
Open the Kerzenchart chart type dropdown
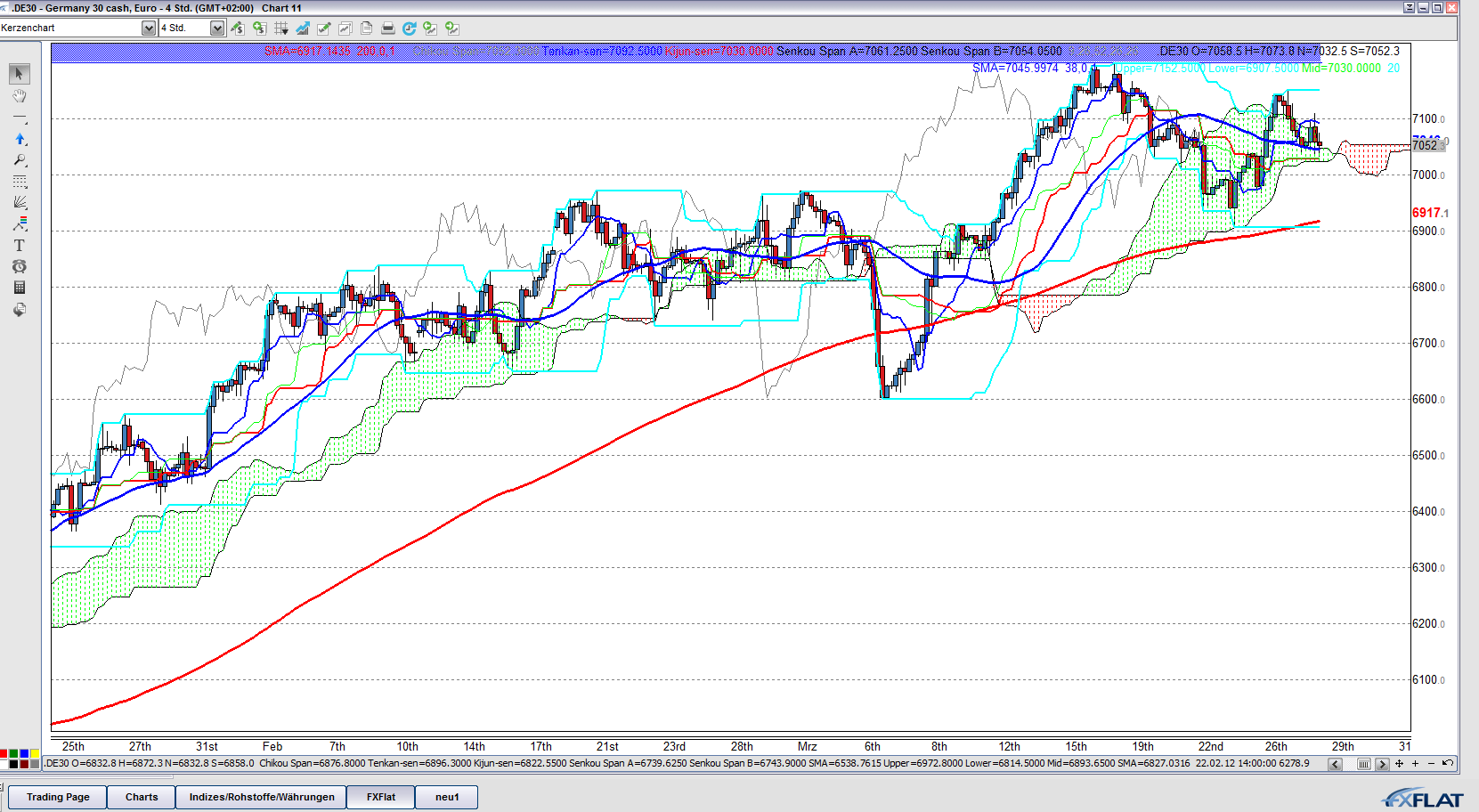149,28
